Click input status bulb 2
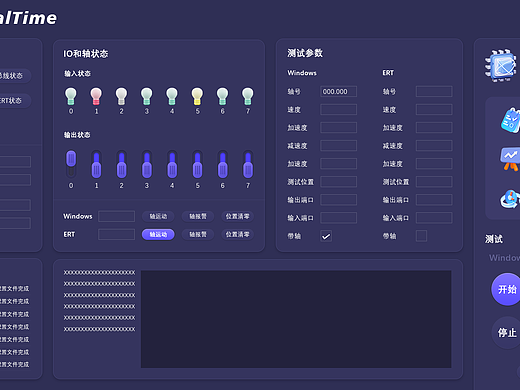The height and width of the screenshot is (390, 520). click(121, 96)
